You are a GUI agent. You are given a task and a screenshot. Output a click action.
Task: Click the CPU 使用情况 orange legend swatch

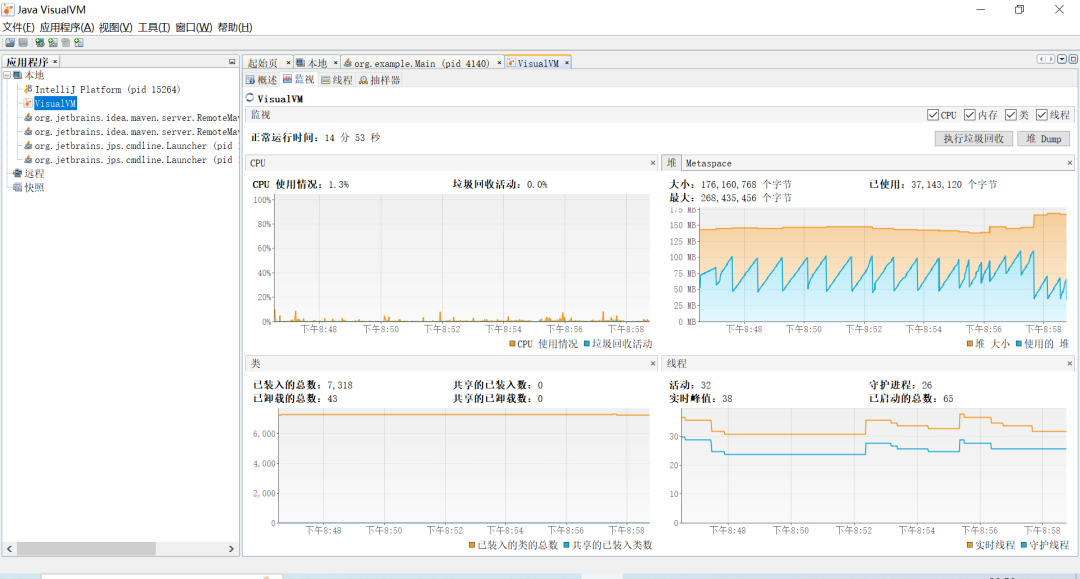point(512,344)
